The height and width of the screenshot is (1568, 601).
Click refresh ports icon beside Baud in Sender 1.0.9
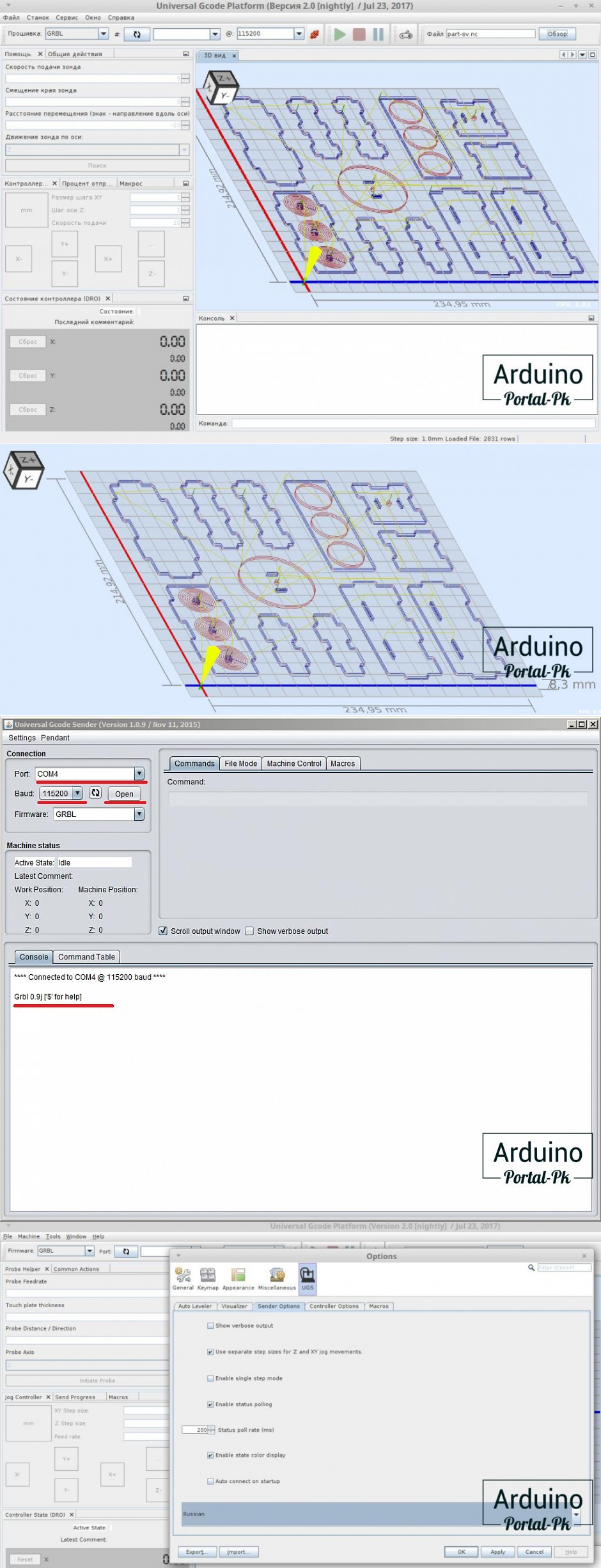click(x=95, y=793)
